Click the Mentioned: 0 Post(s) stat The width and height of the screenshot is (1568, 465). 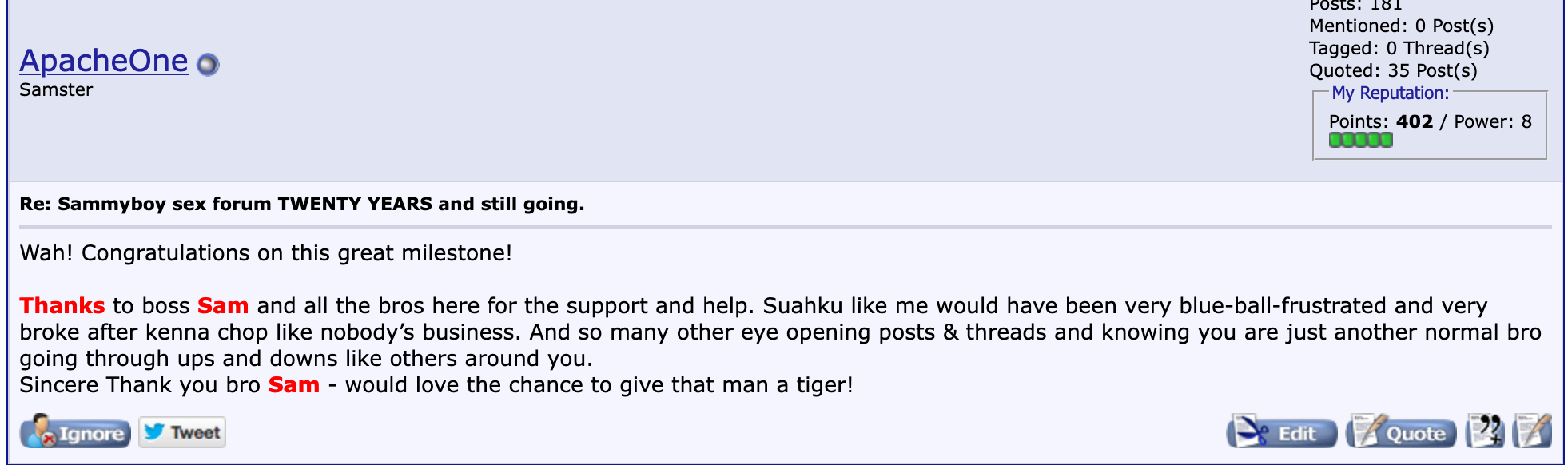pos(1401,26)
